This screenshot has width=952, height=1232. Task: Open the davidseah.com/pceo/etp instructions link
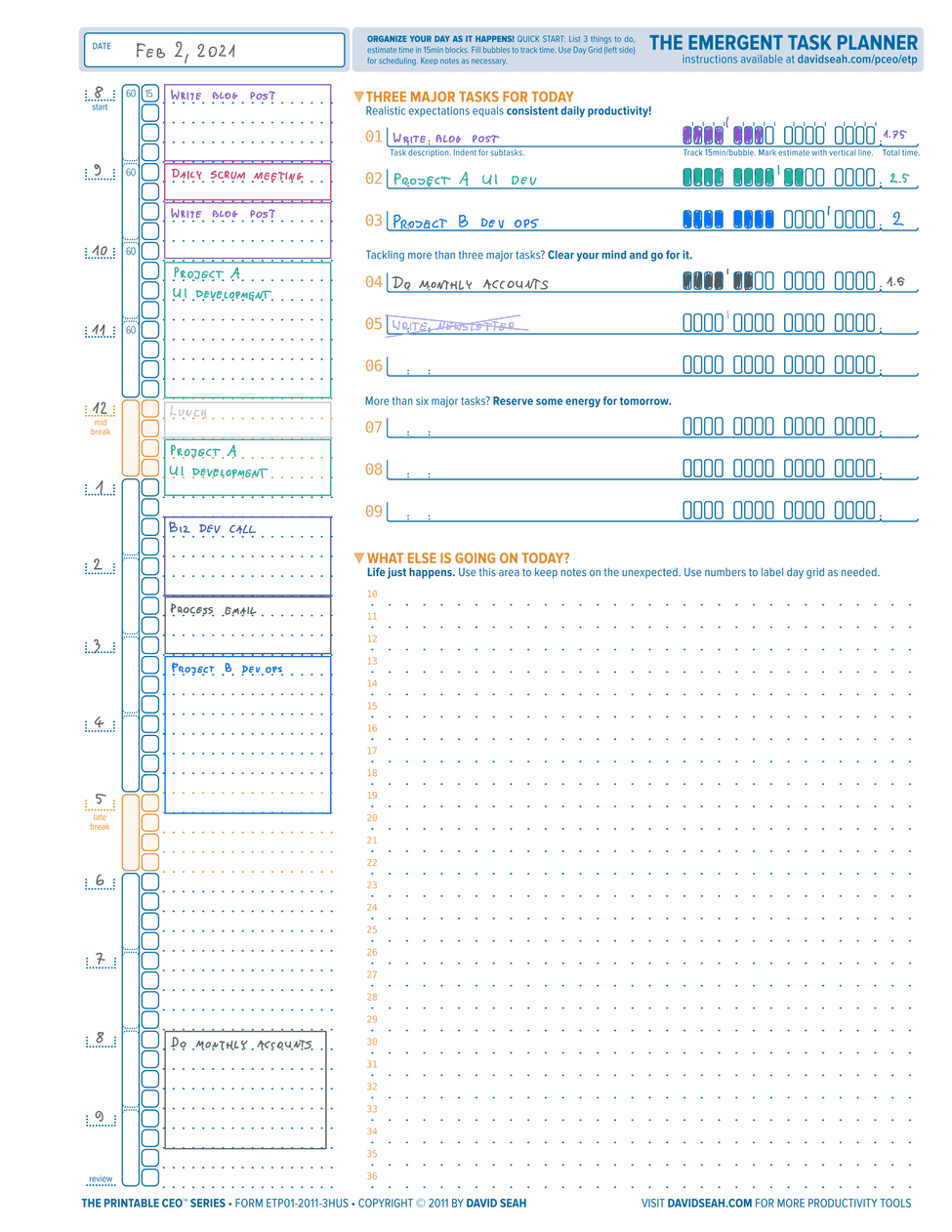pos(857,60)
